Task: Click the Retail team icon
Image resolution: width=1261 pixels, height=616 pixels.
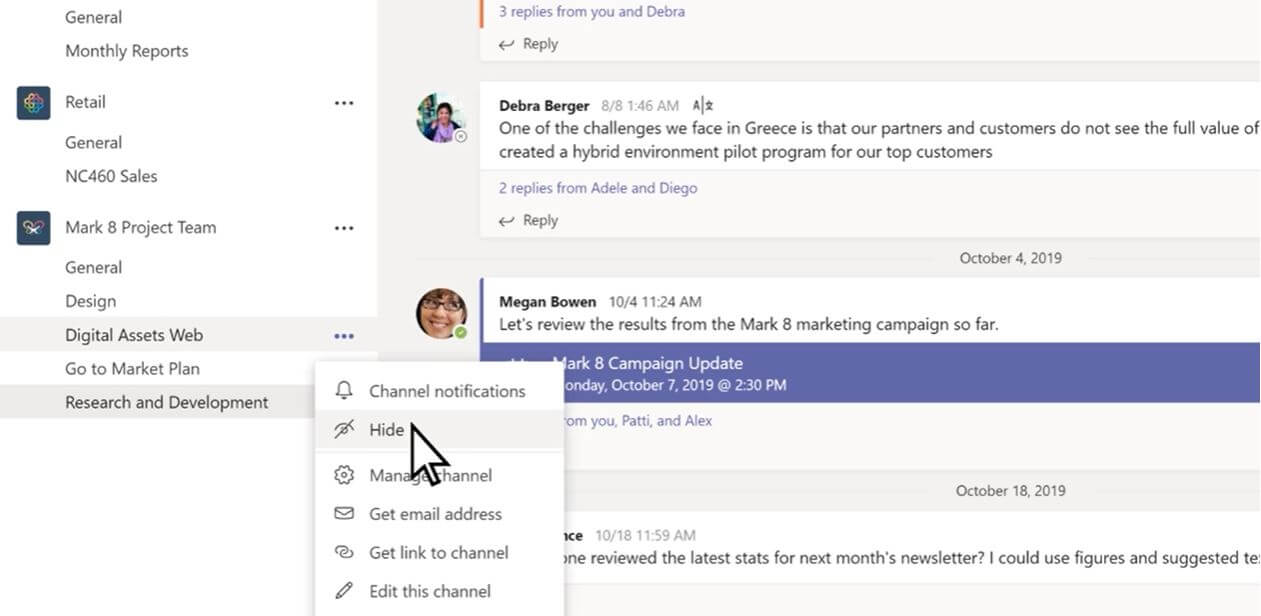Action: [x=33, y=103]
